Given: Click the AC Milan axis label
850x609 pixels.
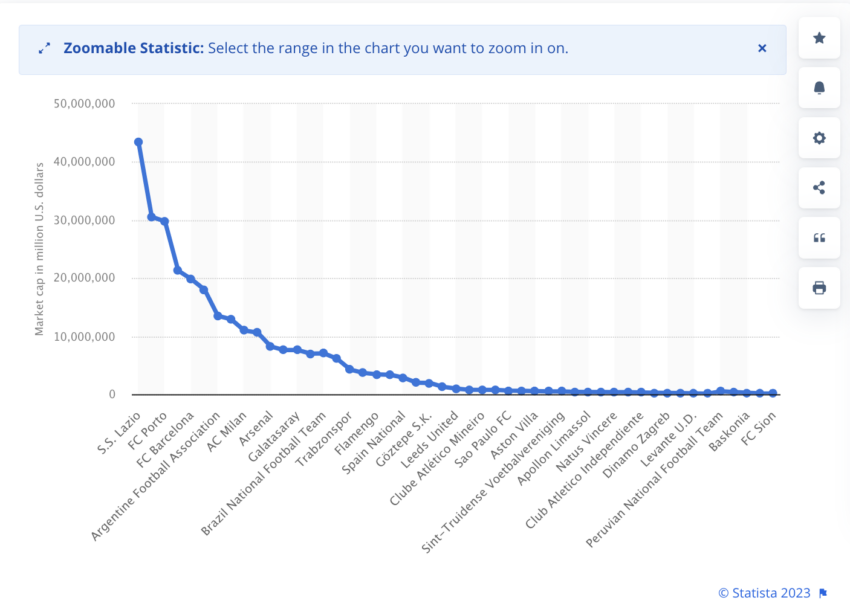Looking at the screenshot, I should (x=227, y=431).
